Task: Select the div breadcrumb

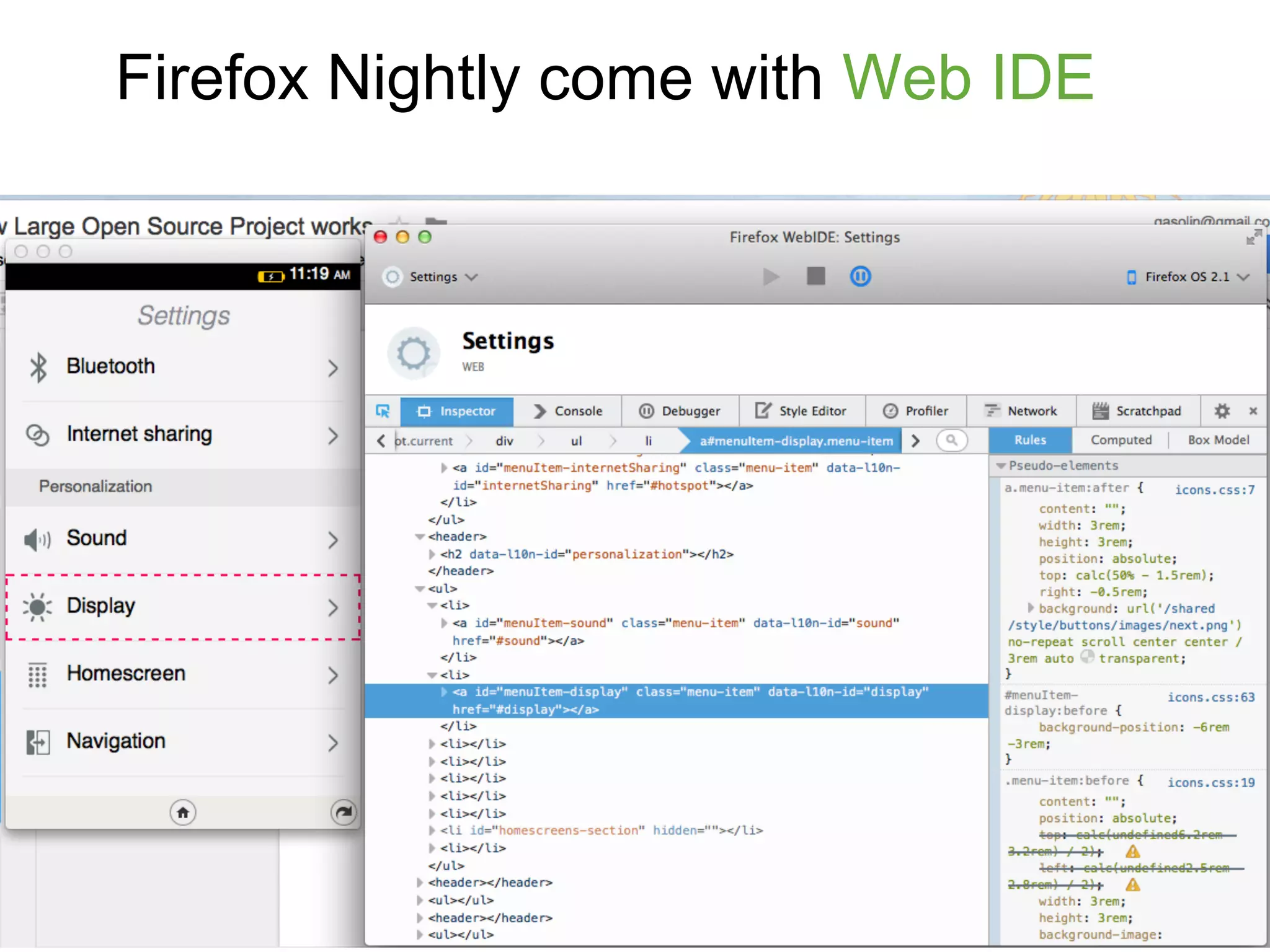Action: click(x=504, y=441)
